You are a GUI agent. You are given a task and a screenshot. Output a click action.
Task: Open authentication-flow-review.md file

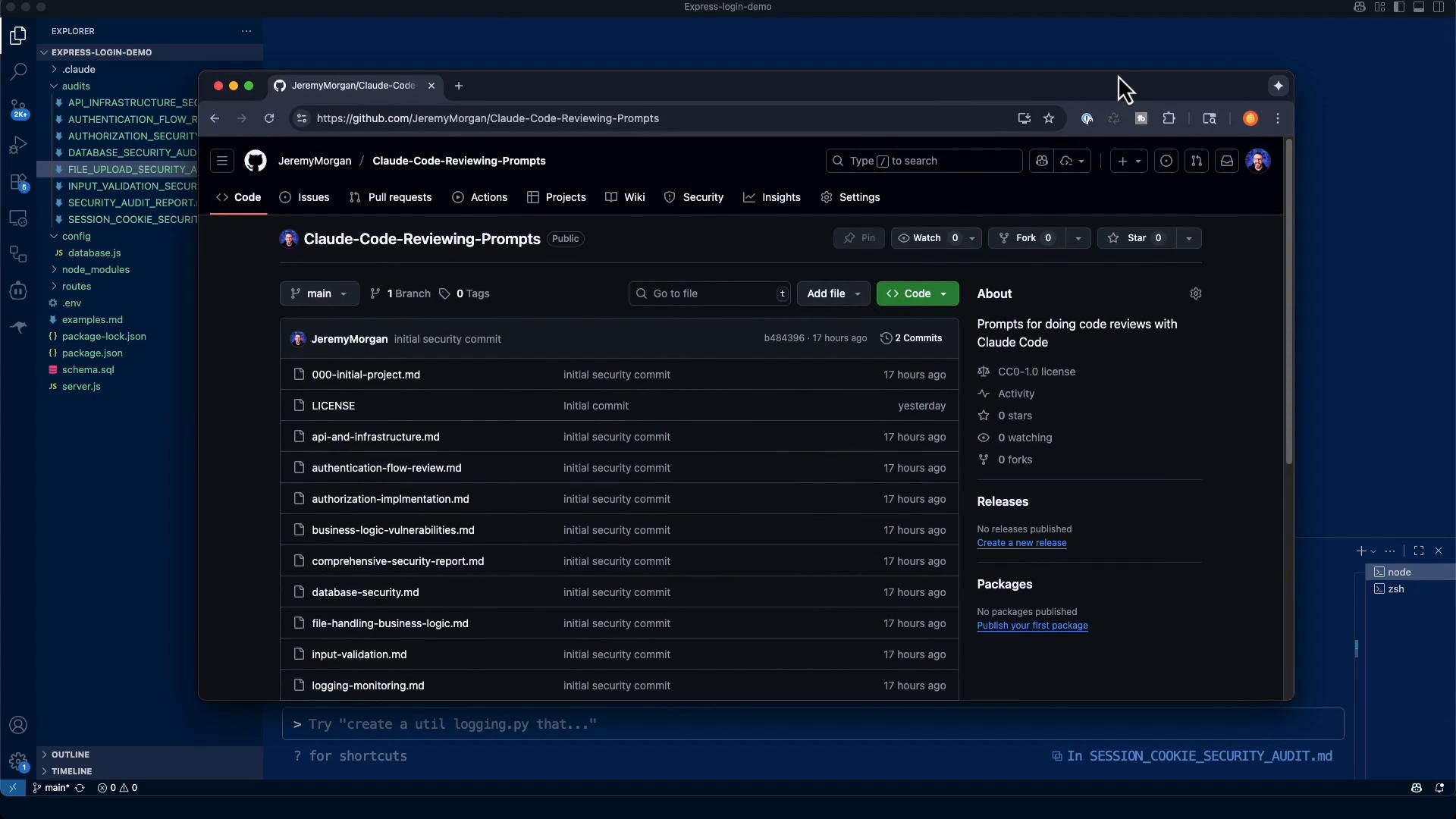[x=387, y=468]
